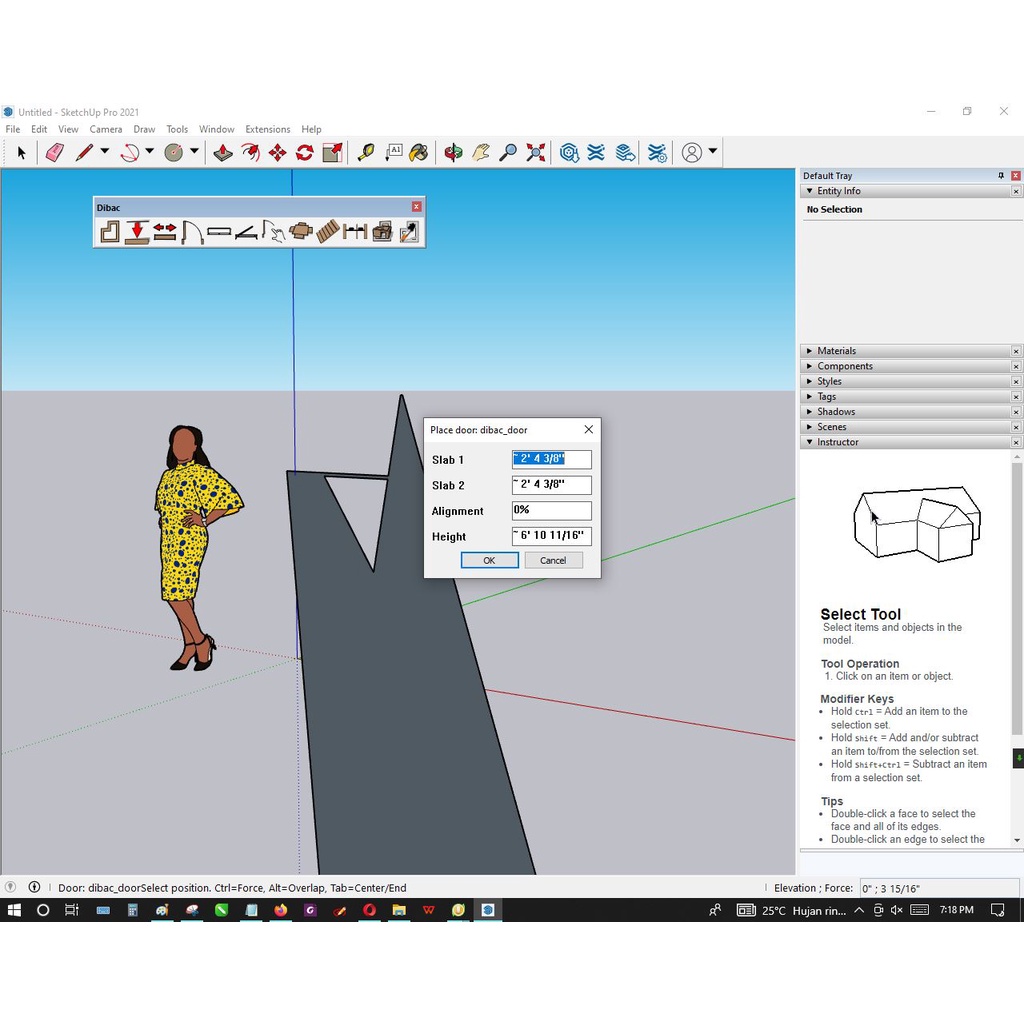
Task: Click the Slab 1 input field
Action: pos(552,459)
